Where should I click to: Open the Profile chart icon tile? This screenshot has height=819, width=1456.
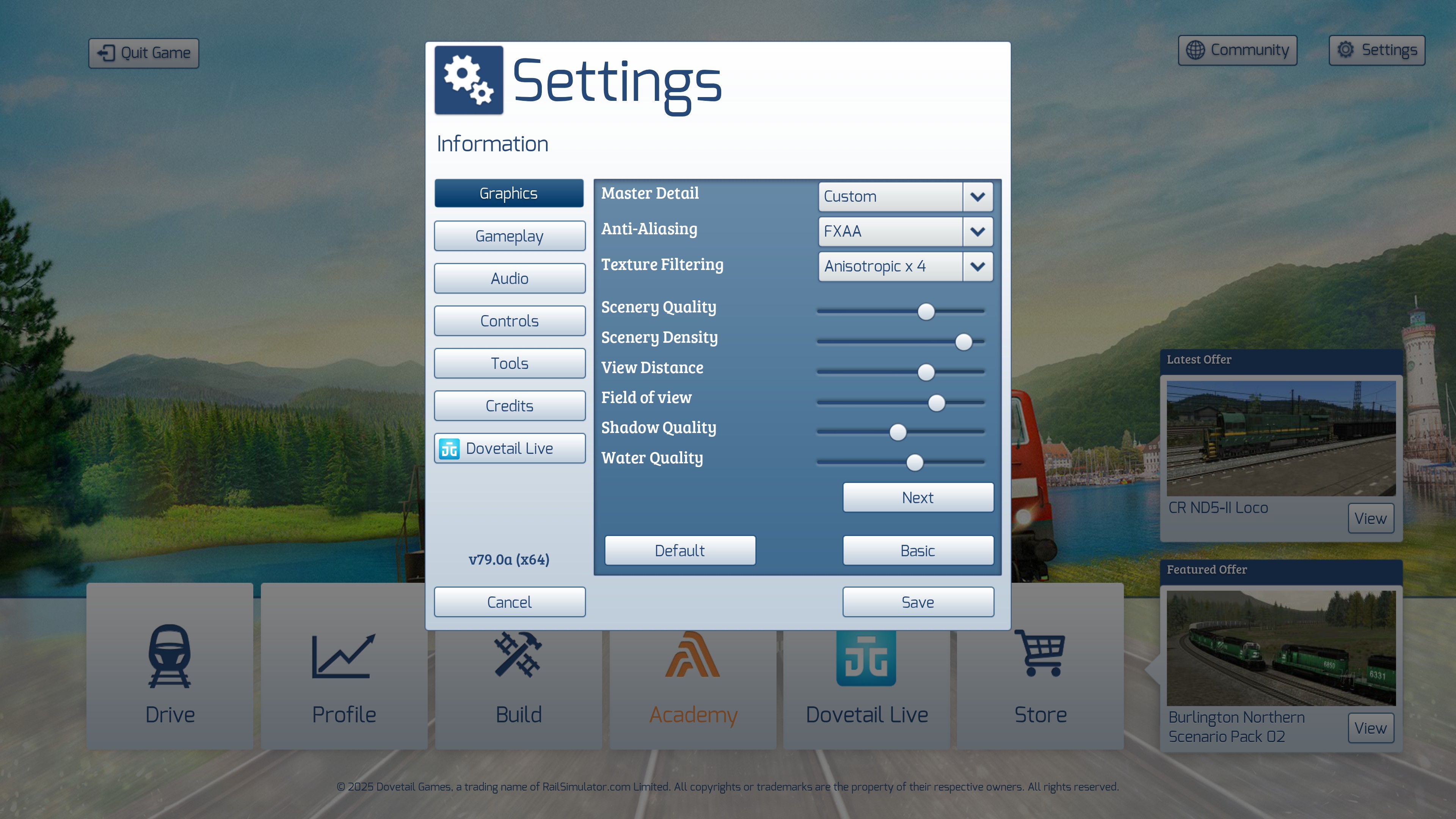[344, 666]
